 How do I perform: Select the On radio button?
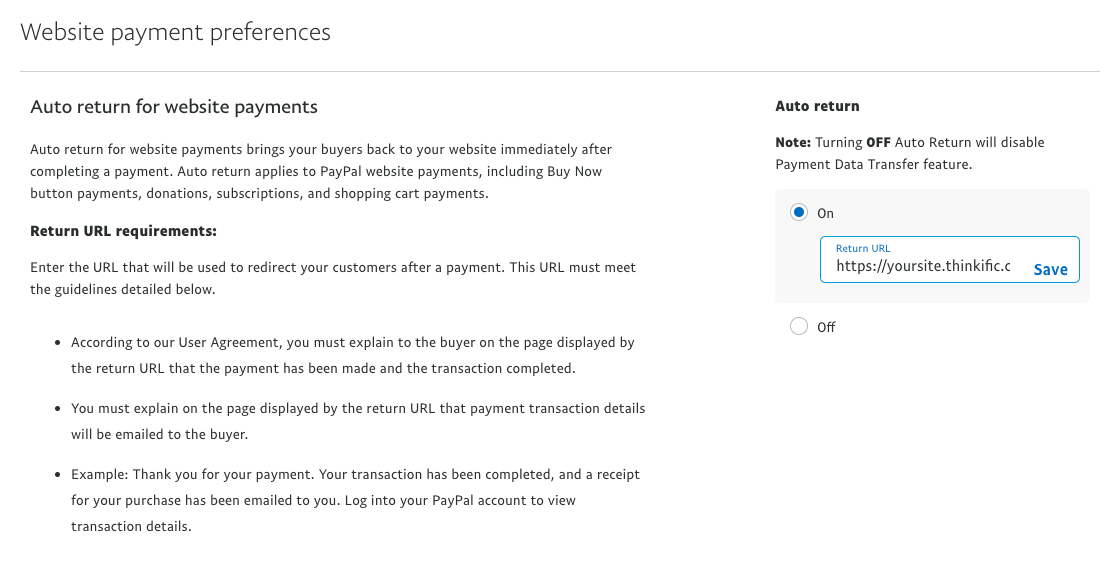tap(799, 212)
